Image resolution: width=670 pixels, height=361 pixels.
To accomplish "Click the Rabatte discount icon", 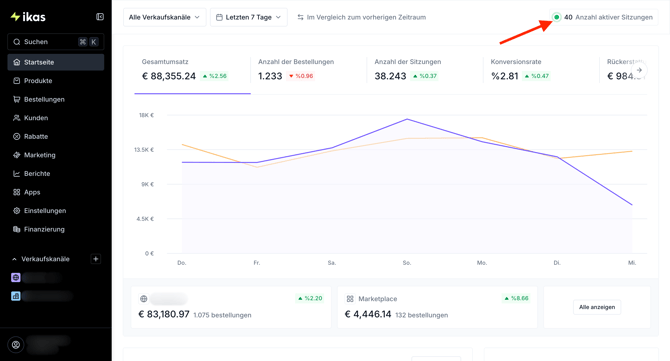I will point(17,137).
